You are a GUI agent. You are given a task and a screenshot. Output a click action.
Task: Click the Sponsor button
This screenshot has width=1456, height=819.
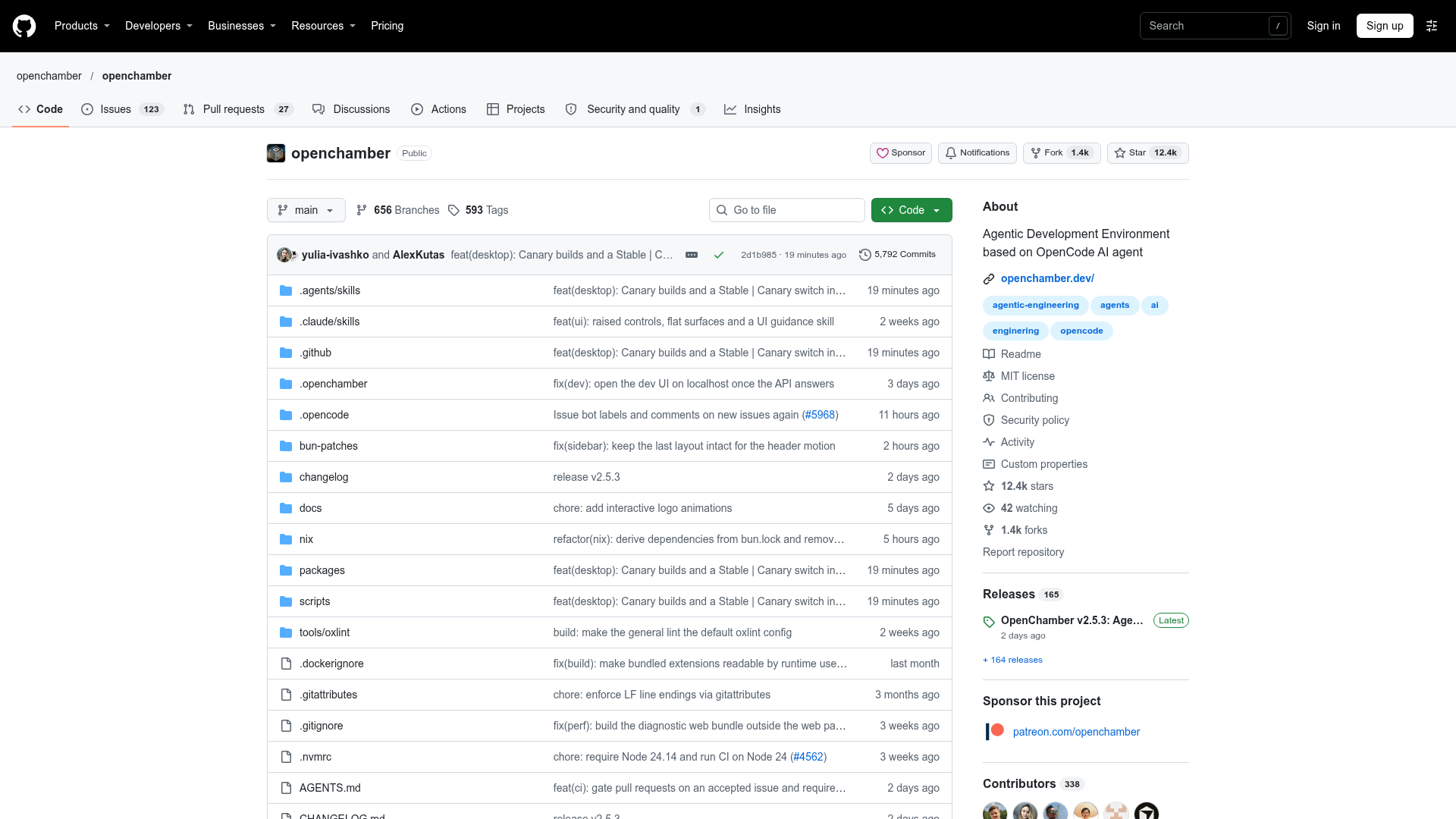click(901, 153)
